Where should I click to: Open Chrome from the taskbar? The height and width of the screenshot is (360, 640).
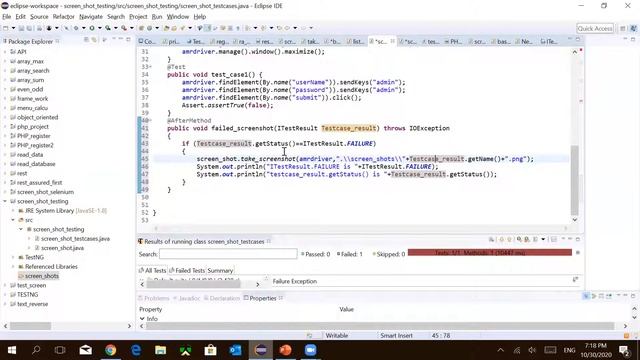(x=110, y=350)
